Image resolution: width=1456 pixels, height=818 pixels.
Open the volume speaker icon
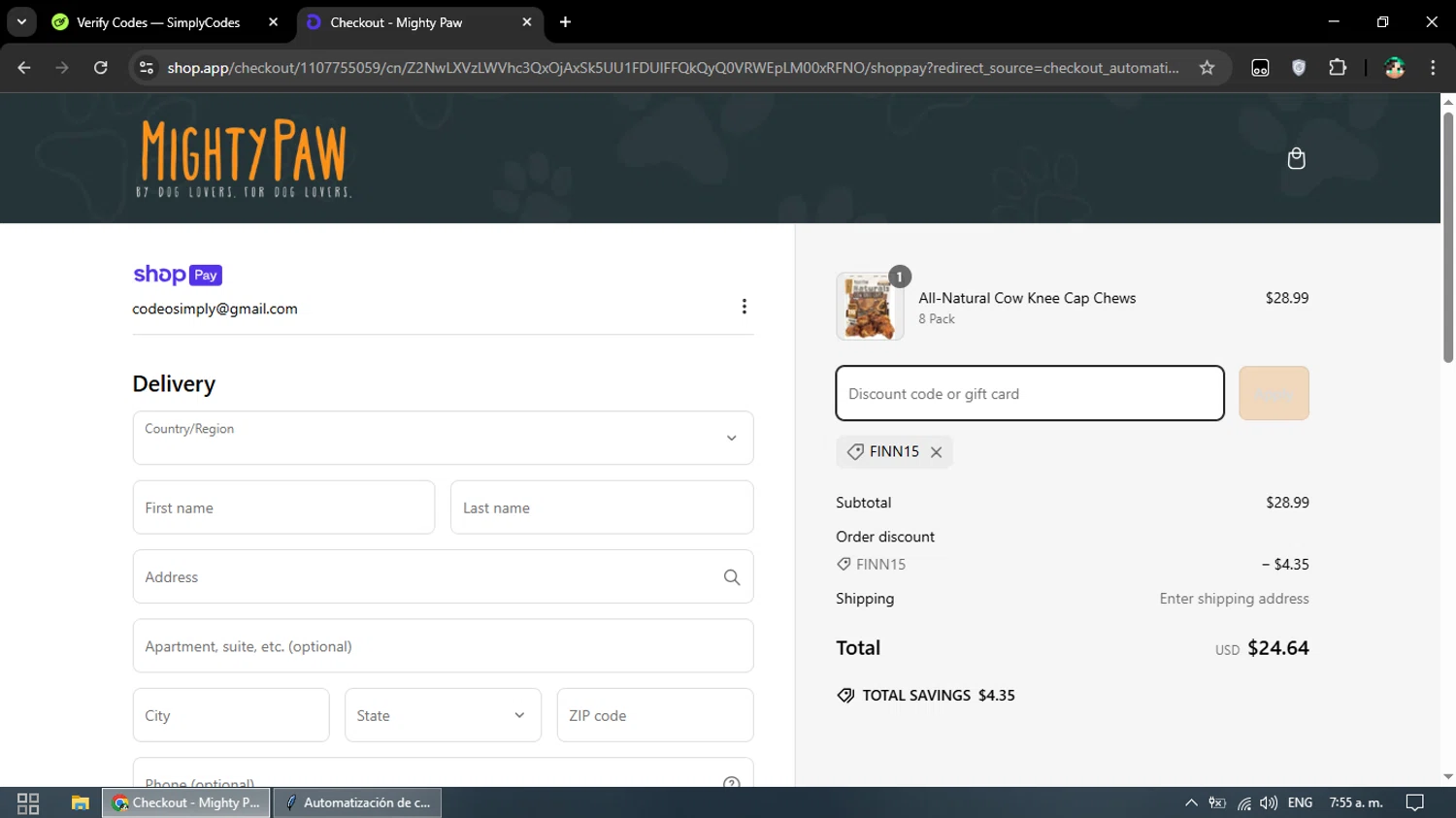1269,803
